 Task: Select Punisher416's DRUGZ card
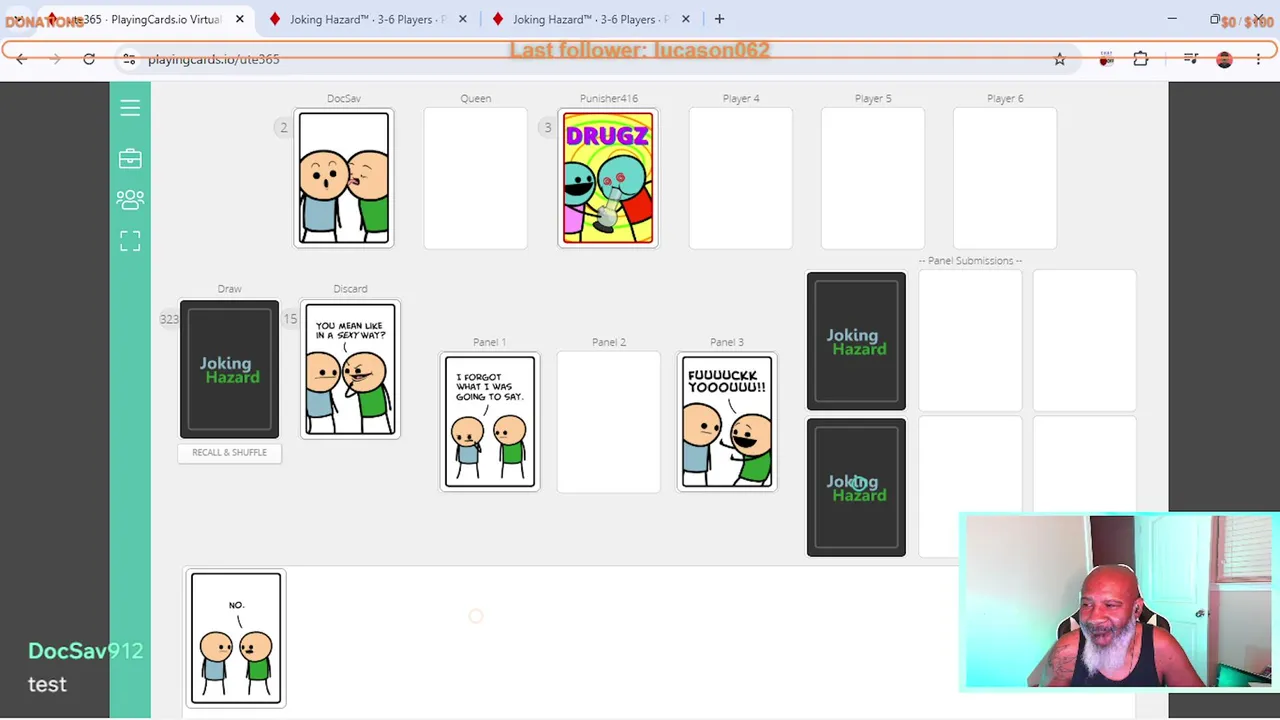(x=608, y=178)
